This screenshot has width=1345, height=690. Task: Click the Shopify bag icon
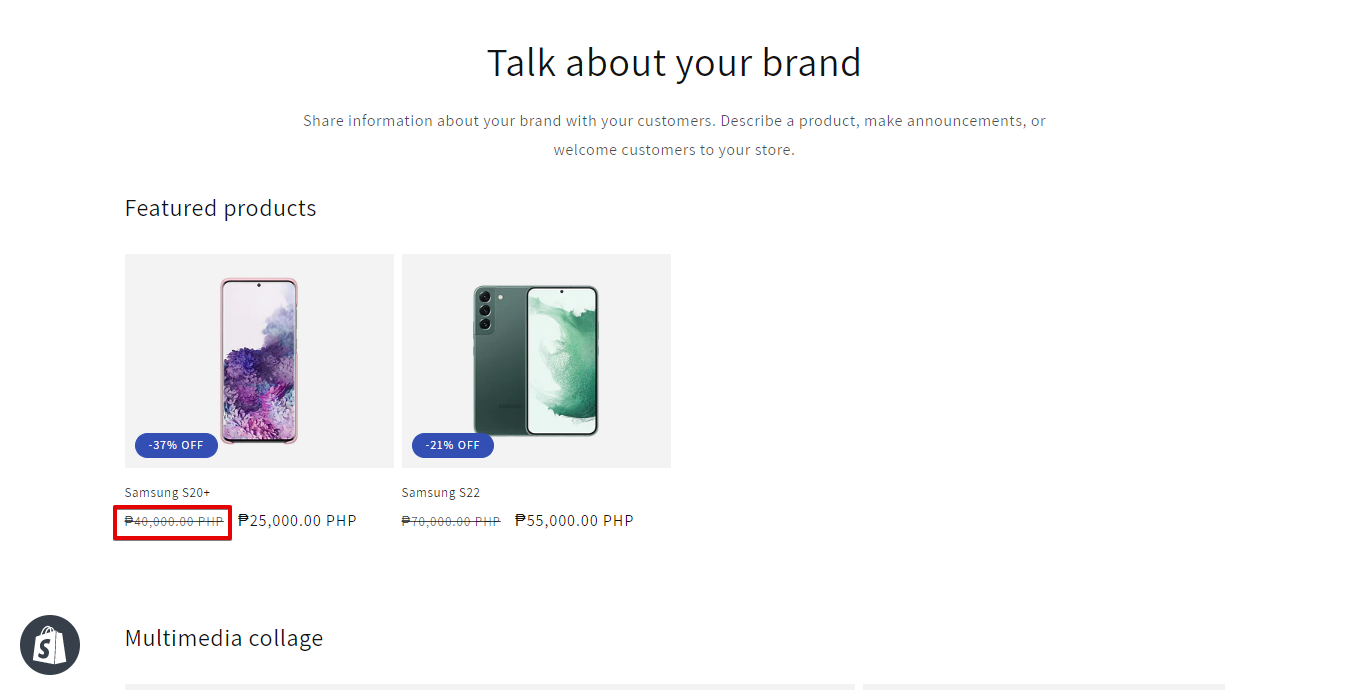(x=50, y=645)
